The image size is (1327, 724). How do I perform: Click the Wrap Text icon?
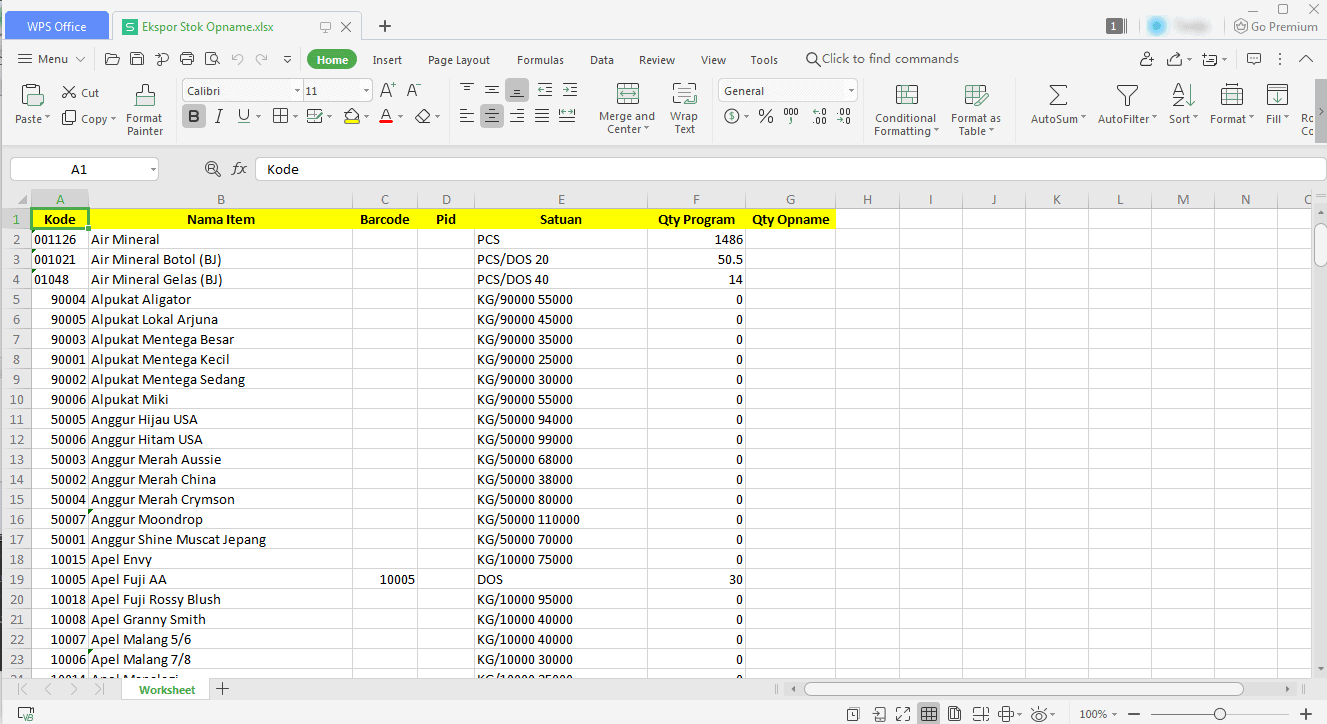[x=684, y=95]
